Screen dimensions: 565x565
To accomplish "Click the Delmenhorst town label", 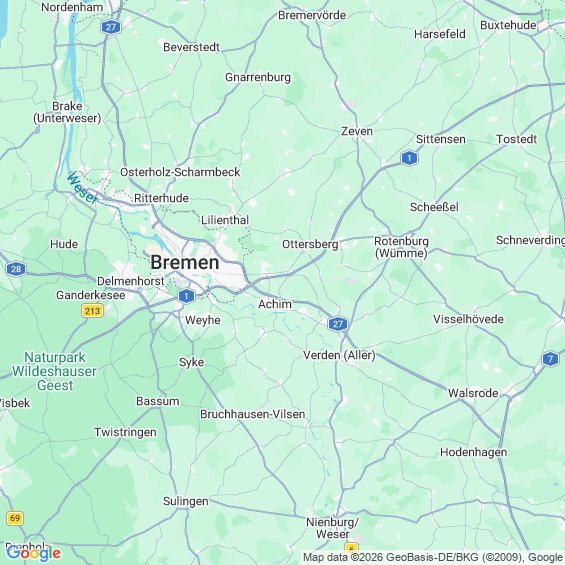I will 131,281.
